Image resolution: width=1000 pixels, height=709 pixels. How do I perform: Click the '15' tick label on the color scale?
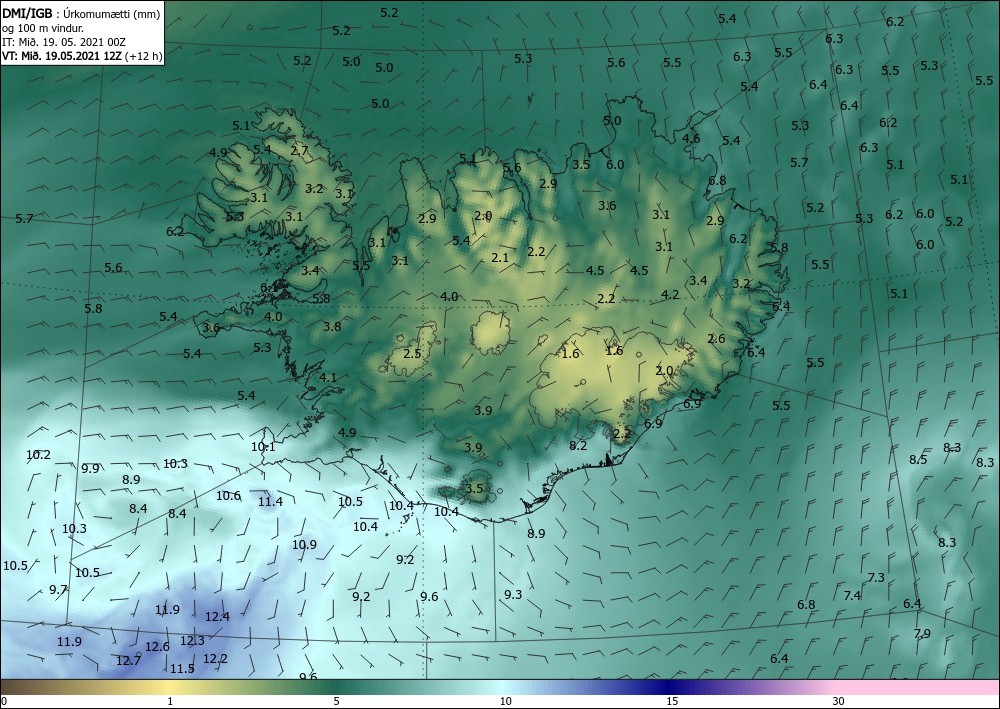[x=672, y=701]
